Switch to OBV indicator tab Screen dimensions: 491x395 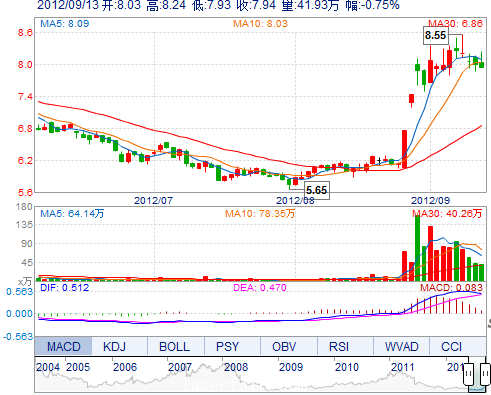[x=284, y=346]
